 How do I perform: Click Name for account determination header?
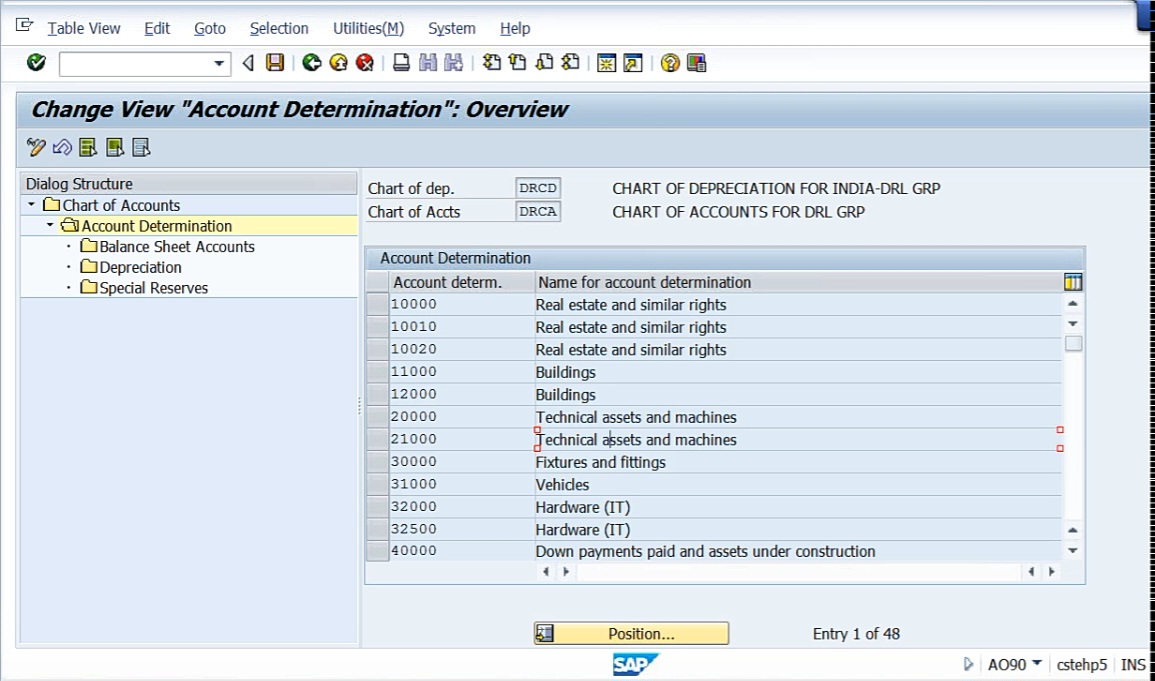[798, 282]
